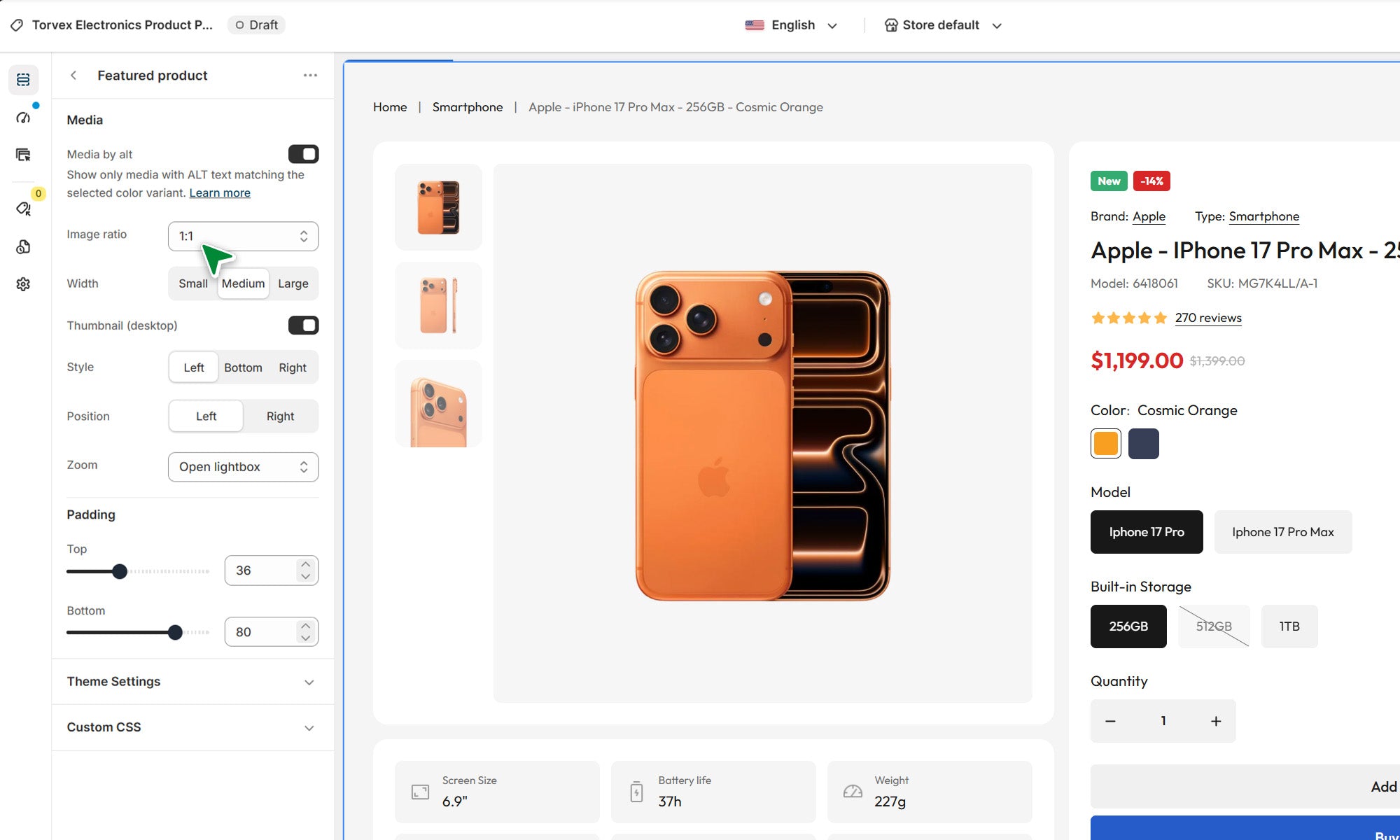The image size is (1400, 840).
Task: Choose Bottom thumbnail style
Action: [243, 367]
